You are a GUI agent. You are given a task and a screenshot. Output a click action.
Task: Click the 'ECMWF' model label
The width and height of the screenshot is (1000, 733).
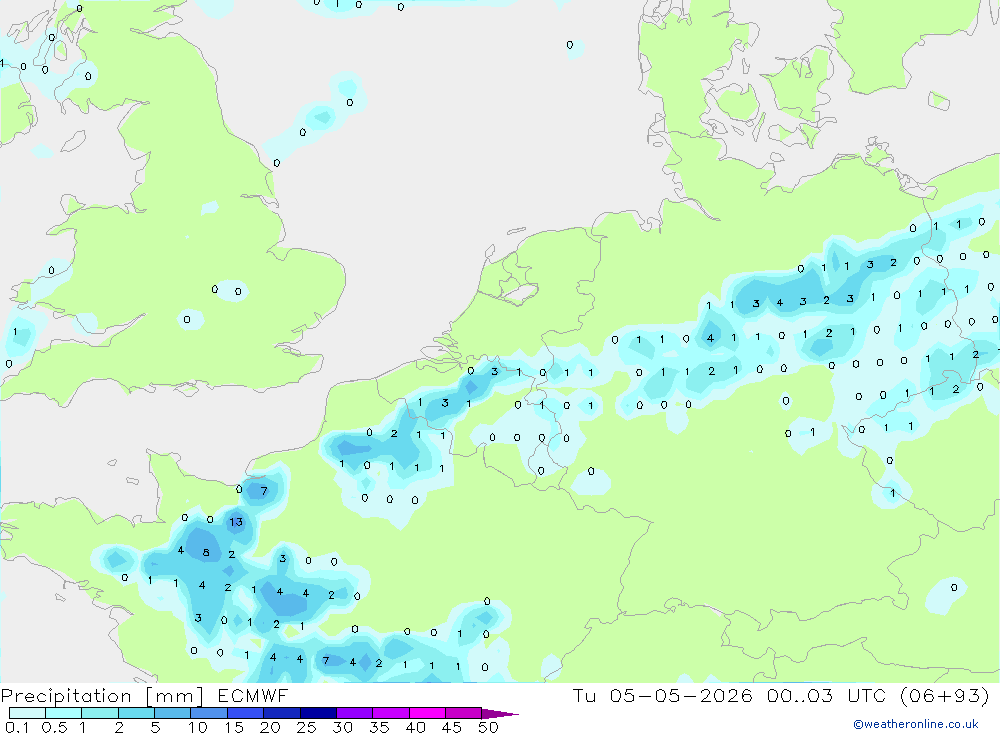[x=253, y=695]
